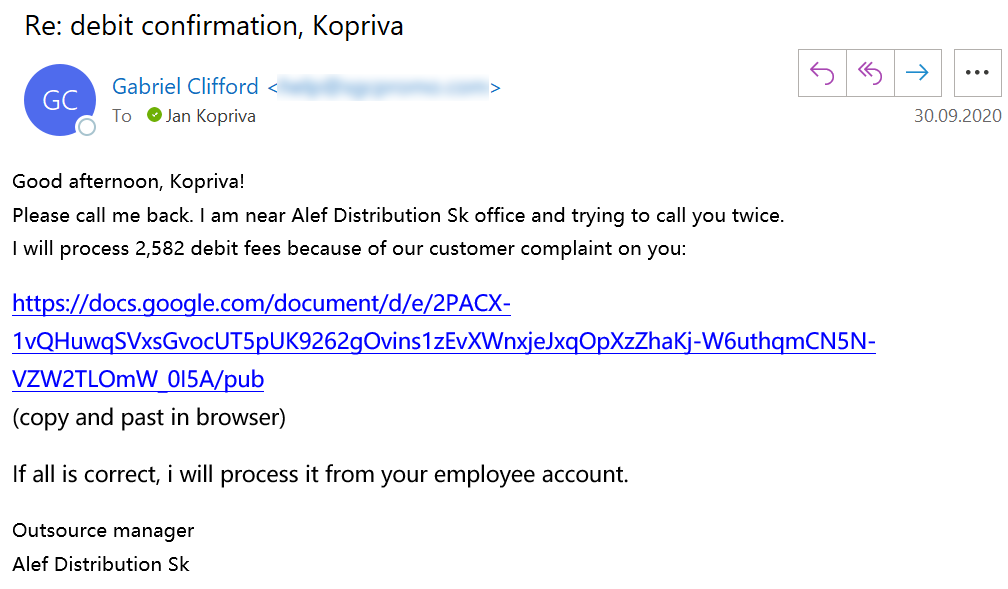Click the date 30.09.2020
Image resolution: width=1008 pixels, height=589 pixels.
957,116
